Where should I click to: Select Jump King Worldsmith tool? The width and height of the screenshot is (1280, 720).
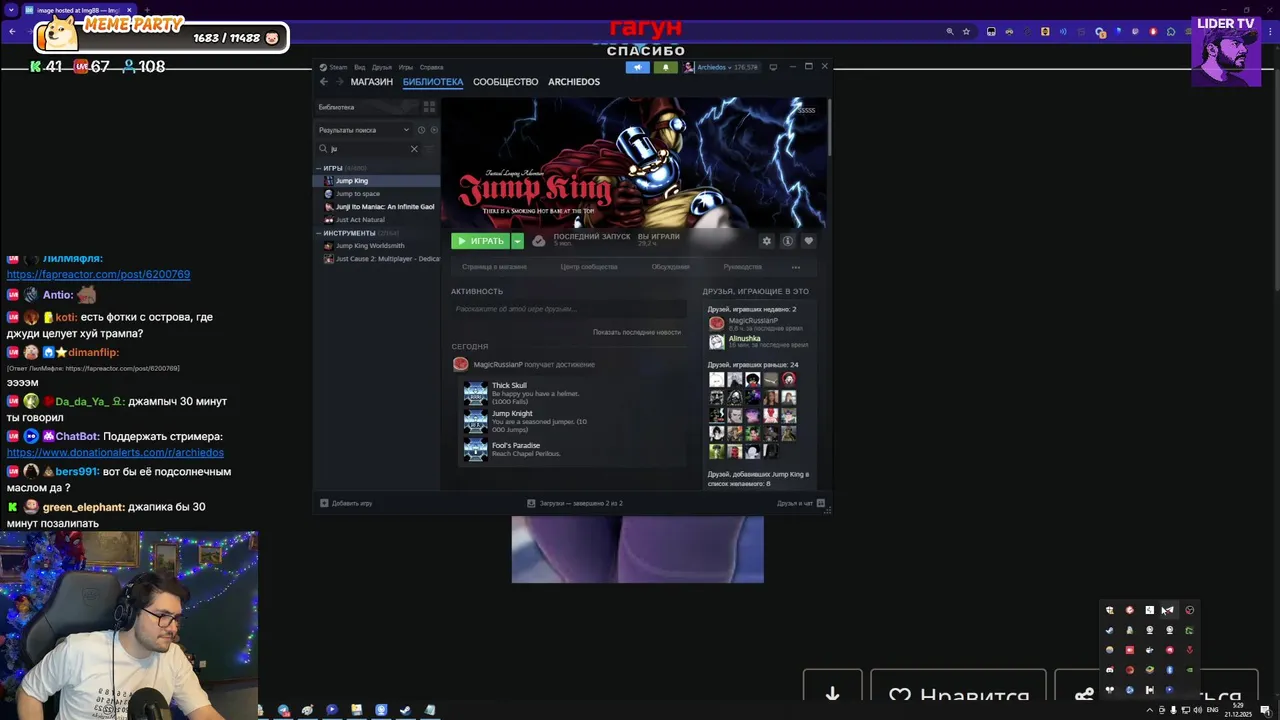378,246
